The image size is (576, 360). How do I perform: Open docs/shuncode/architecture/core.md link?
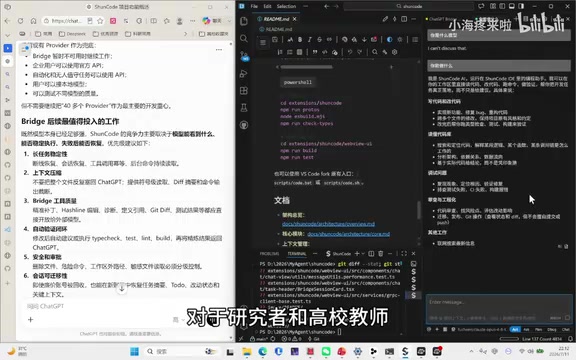pos(349,234)
